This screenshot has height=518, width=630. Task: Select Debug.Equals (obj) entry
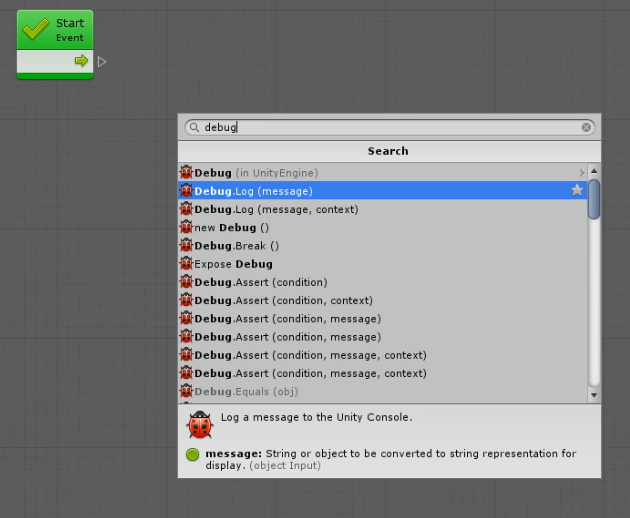click(x=246, y=391)
